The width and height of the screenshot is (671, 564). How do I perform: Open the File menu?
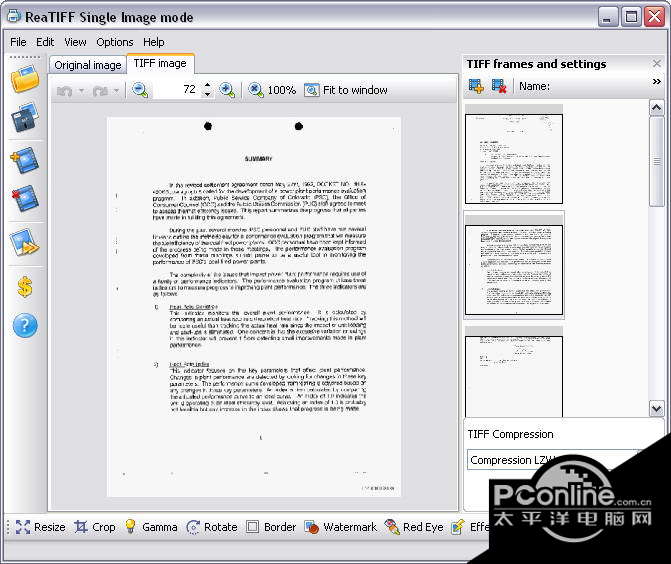18,42
